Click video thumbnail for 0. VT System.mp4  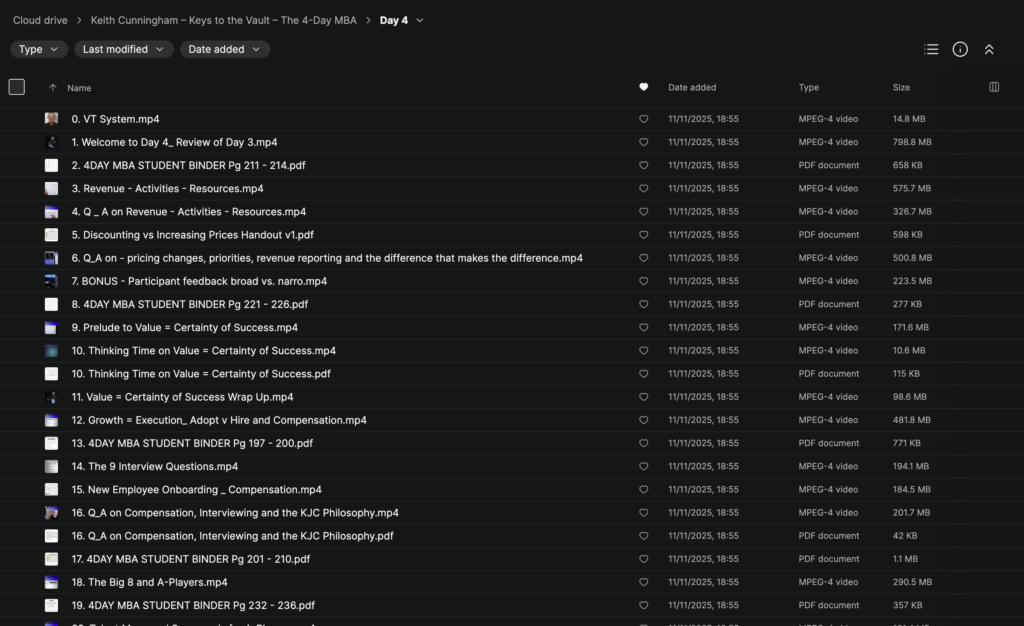[51, 119]
